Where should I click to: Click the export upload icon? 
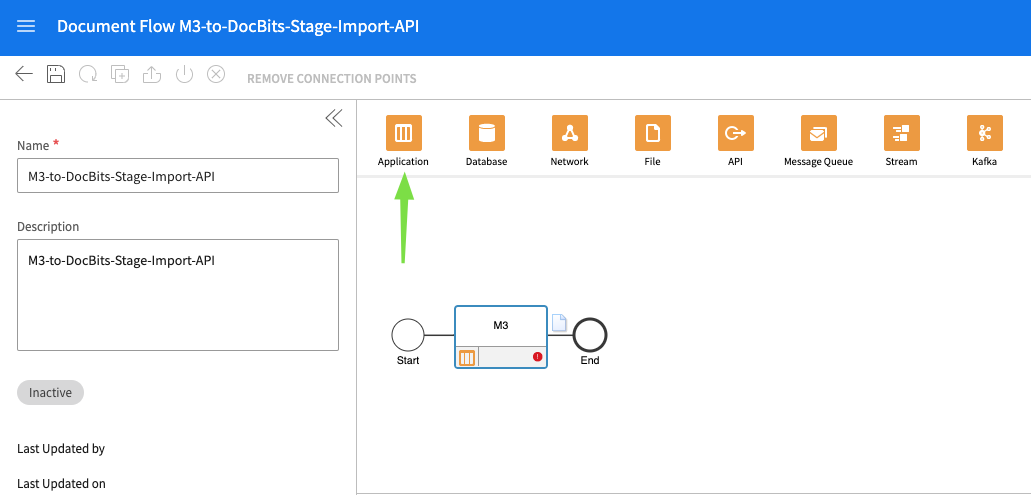pyautogui.click(x=152, y=75)
